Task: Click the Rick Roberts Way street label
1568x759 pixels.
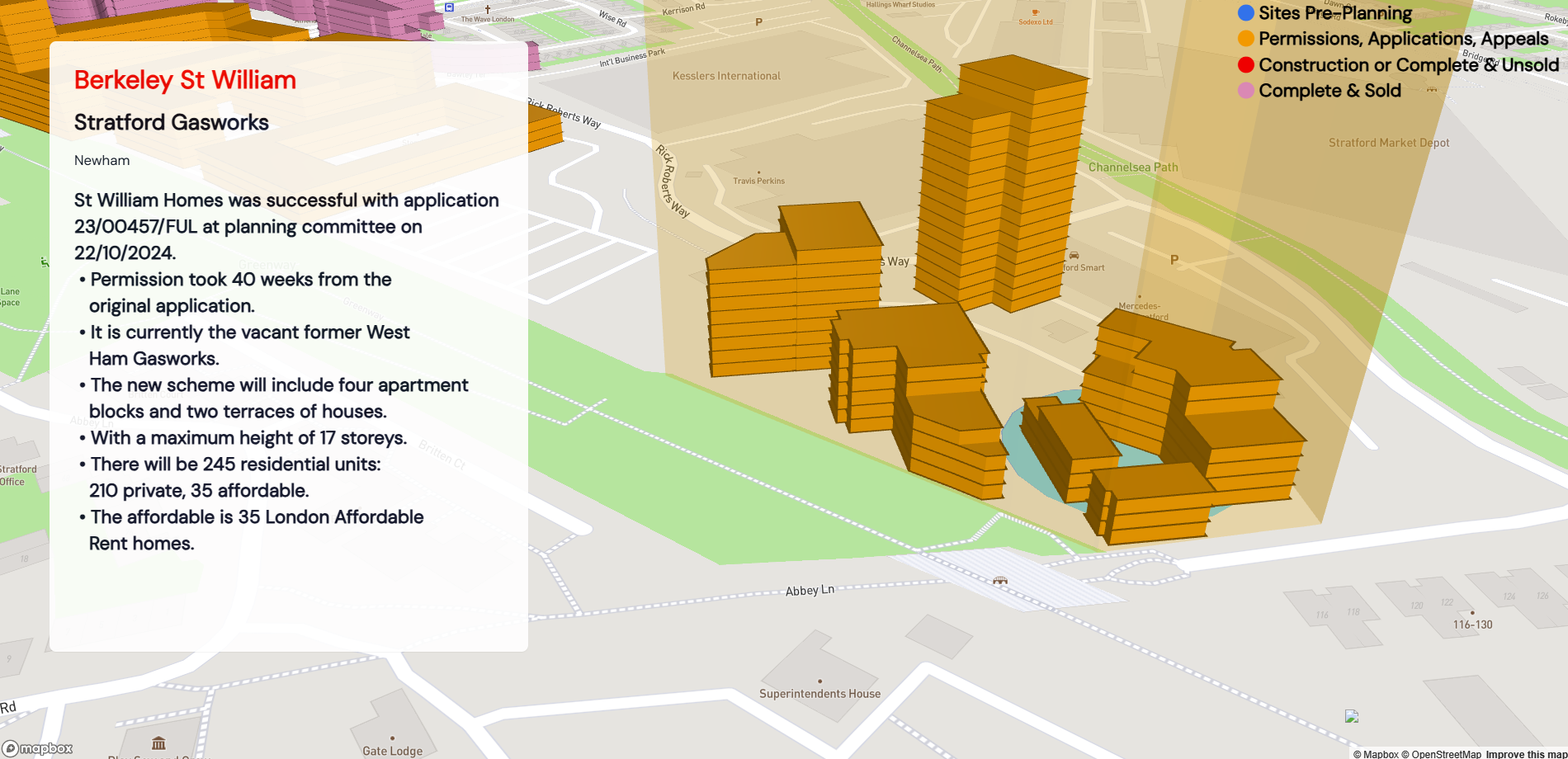Action: tap(672, 180)
